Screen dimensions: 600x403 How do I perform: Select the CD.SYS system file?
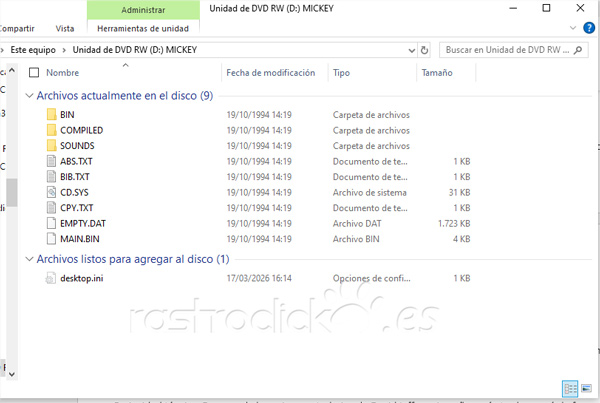pos(75,192)
